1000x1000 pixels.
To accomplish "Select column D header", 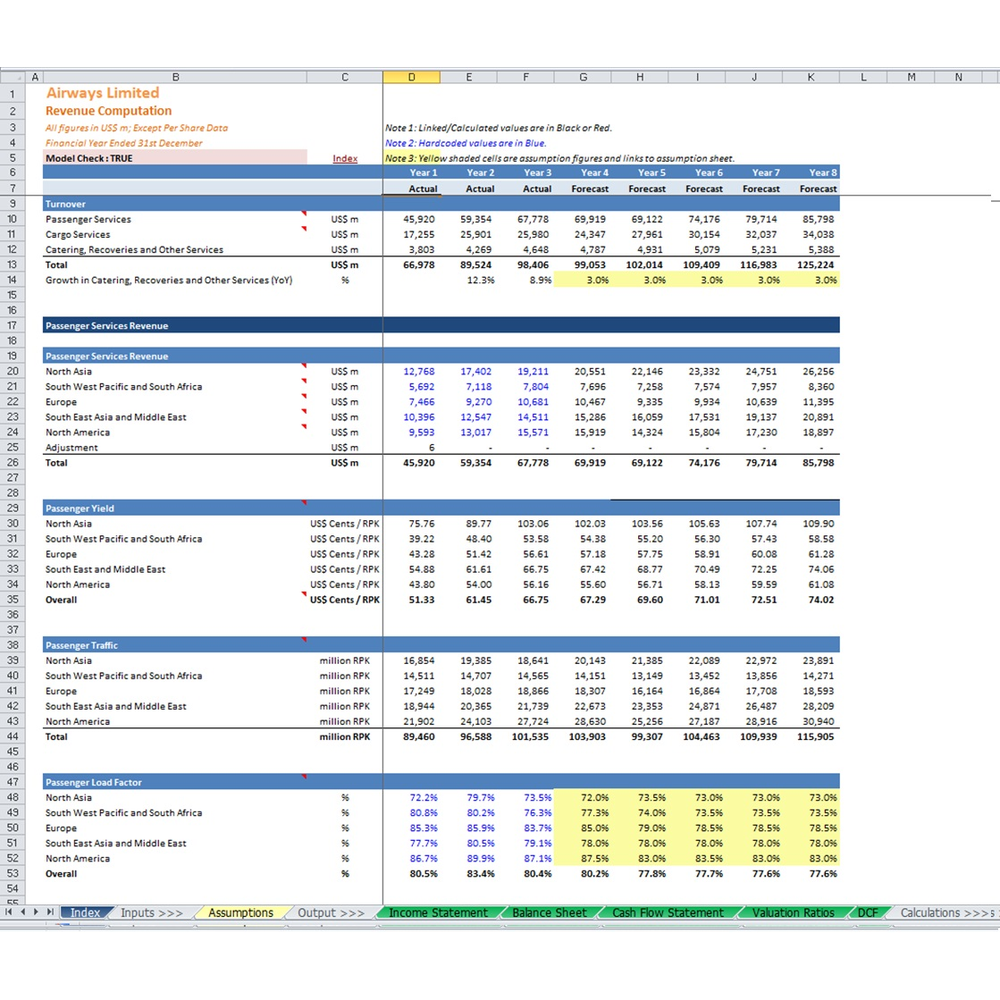I will point(411,77).
